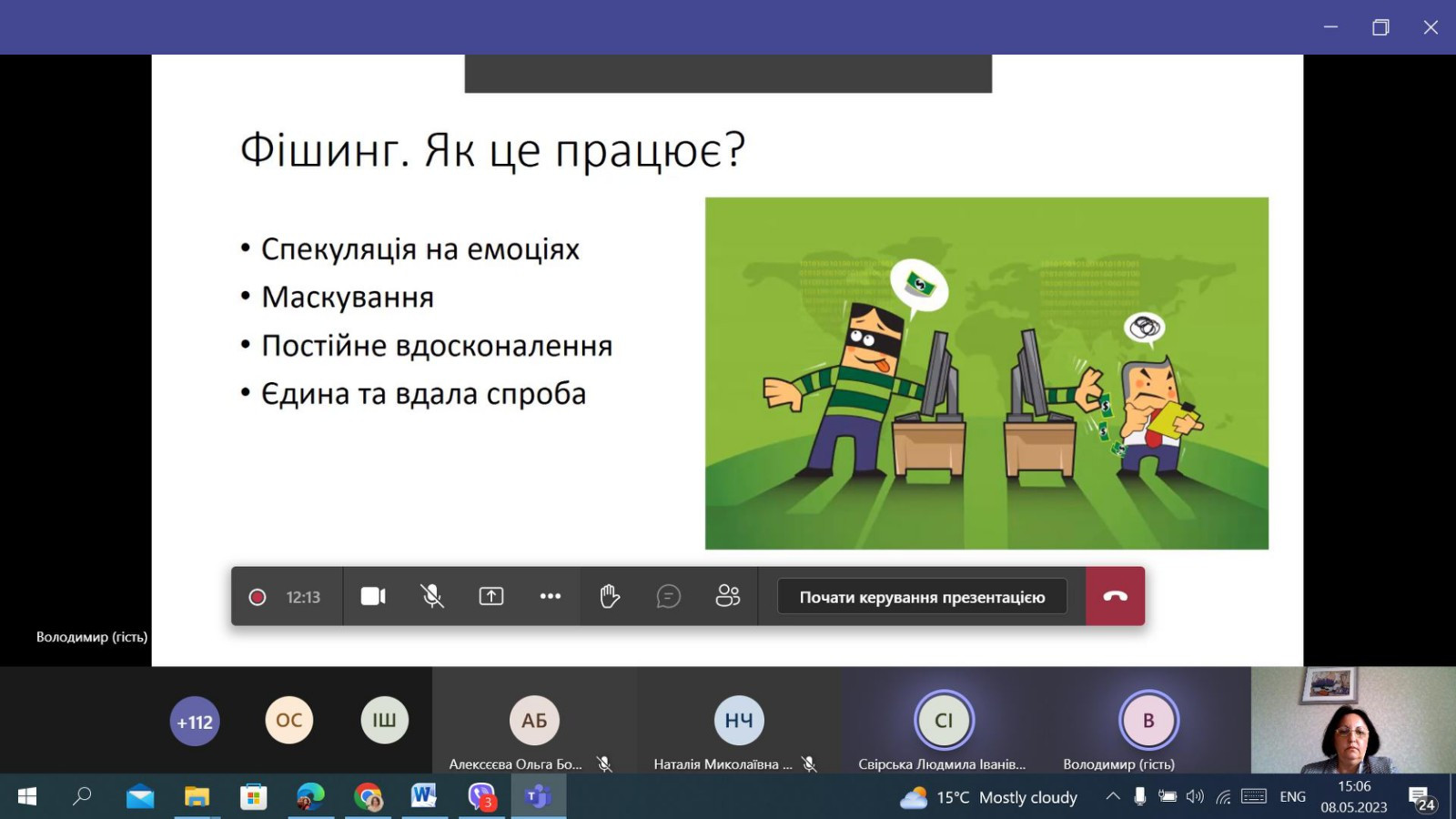
Task: Expand the +112 additional participants bubble
Action: pyautogui.click(x=195, y=722)
